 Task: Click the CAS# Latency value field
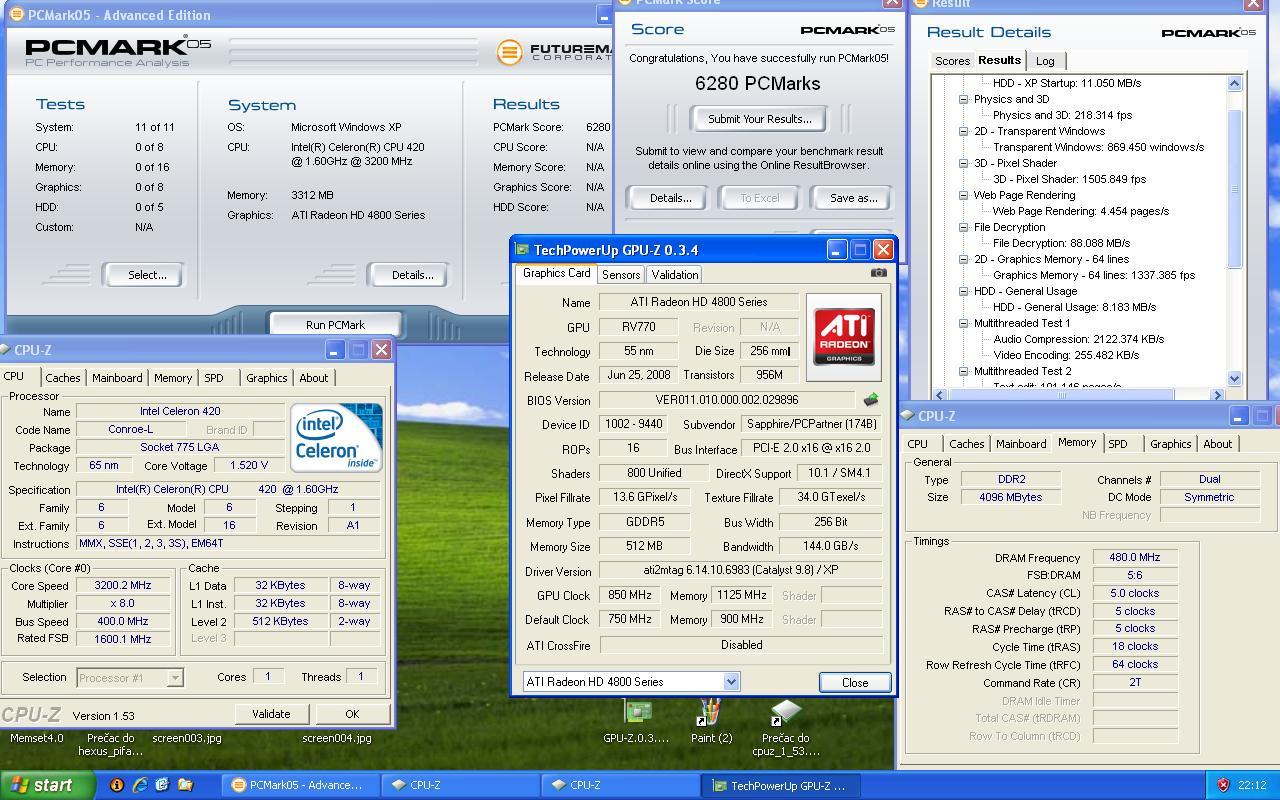(x=1134, y=593)
